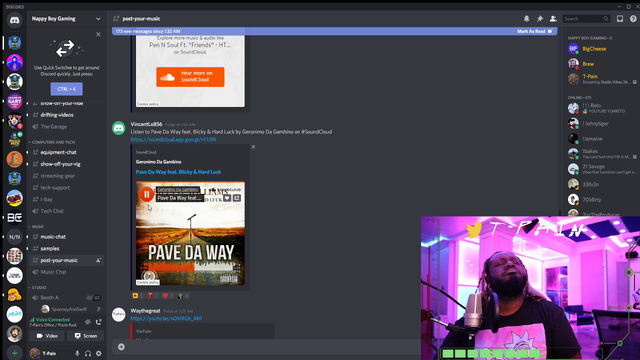The width and height of the screenshot is (640, 360).
Task: Open Geronimo Da Gambino artist name
Action: tap(158, 162)
